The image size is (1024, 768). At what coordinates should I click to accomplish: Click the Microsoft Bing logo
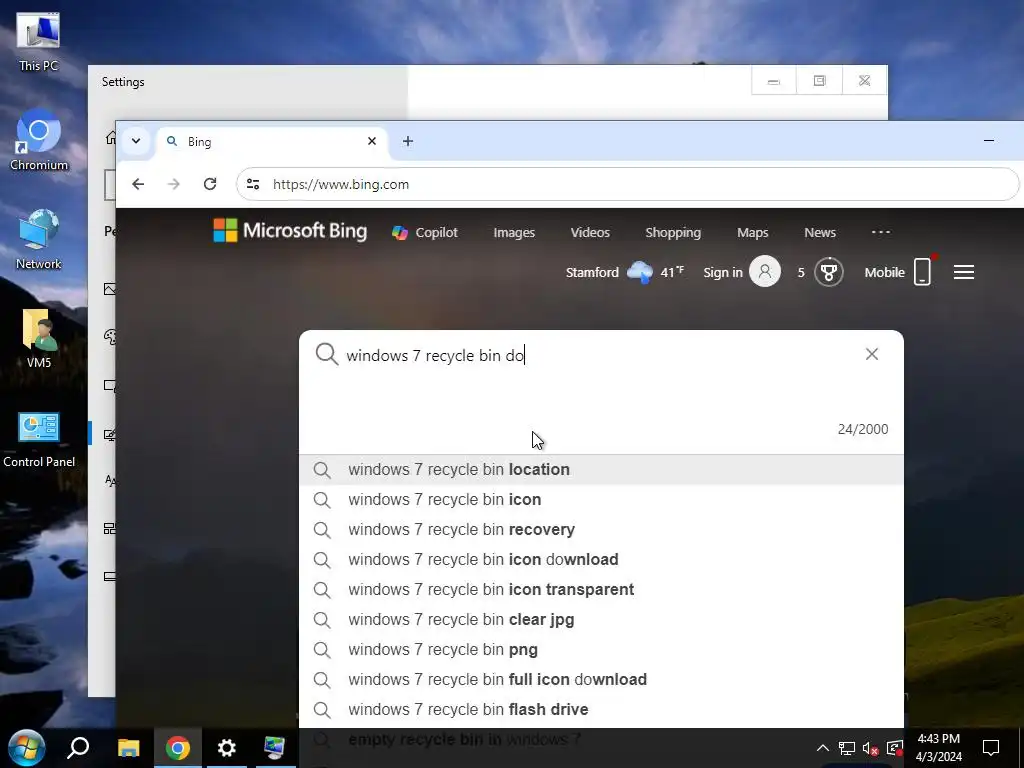coord(290,231)
